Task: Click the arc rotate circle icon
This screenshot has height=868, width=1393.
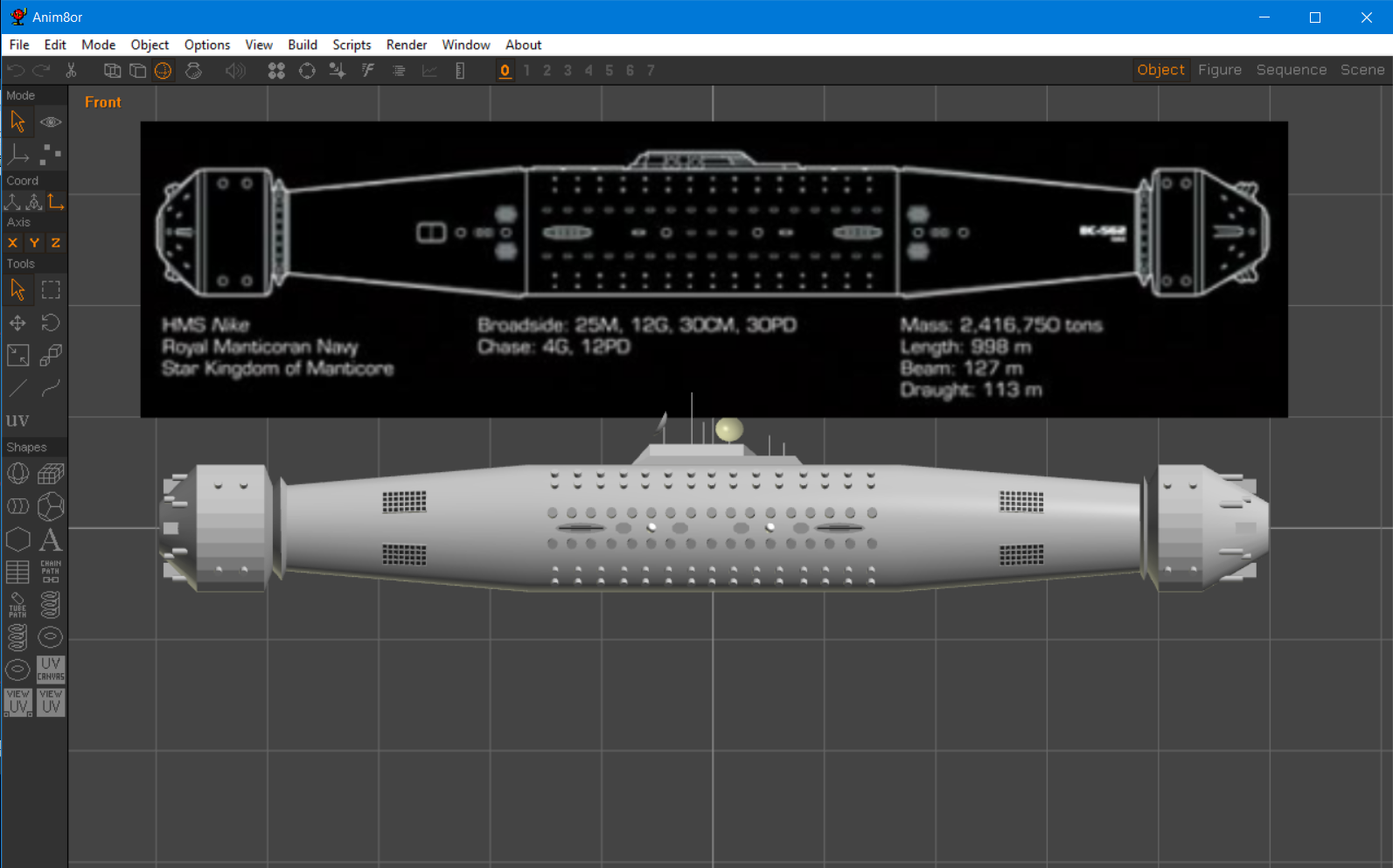Action: click(x=307, y=71)
